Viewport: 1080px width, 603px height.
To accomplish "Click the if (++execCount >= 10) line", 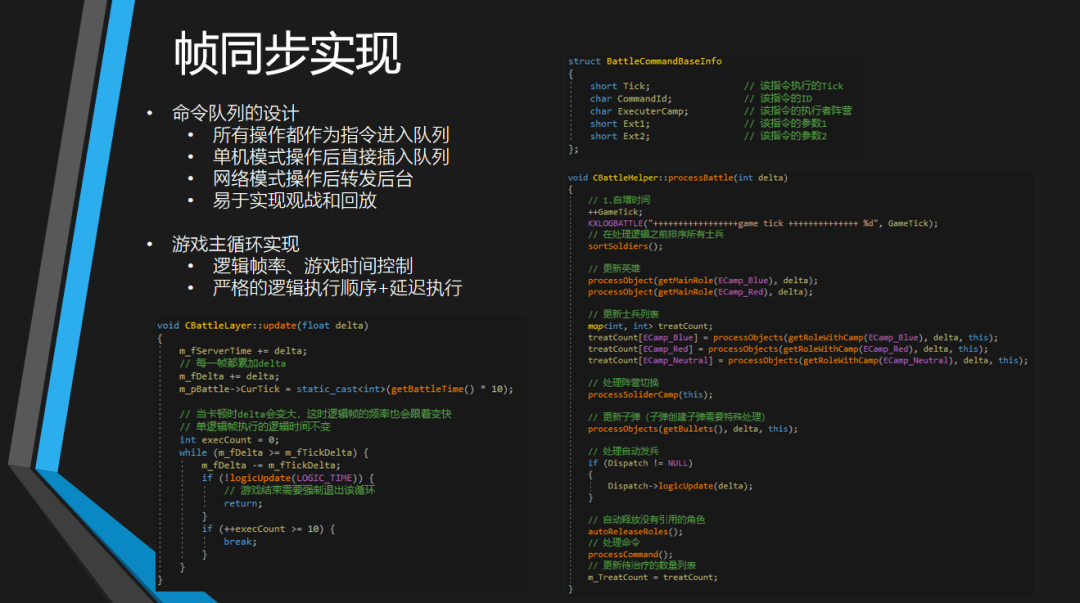I will tap(269, 529).
